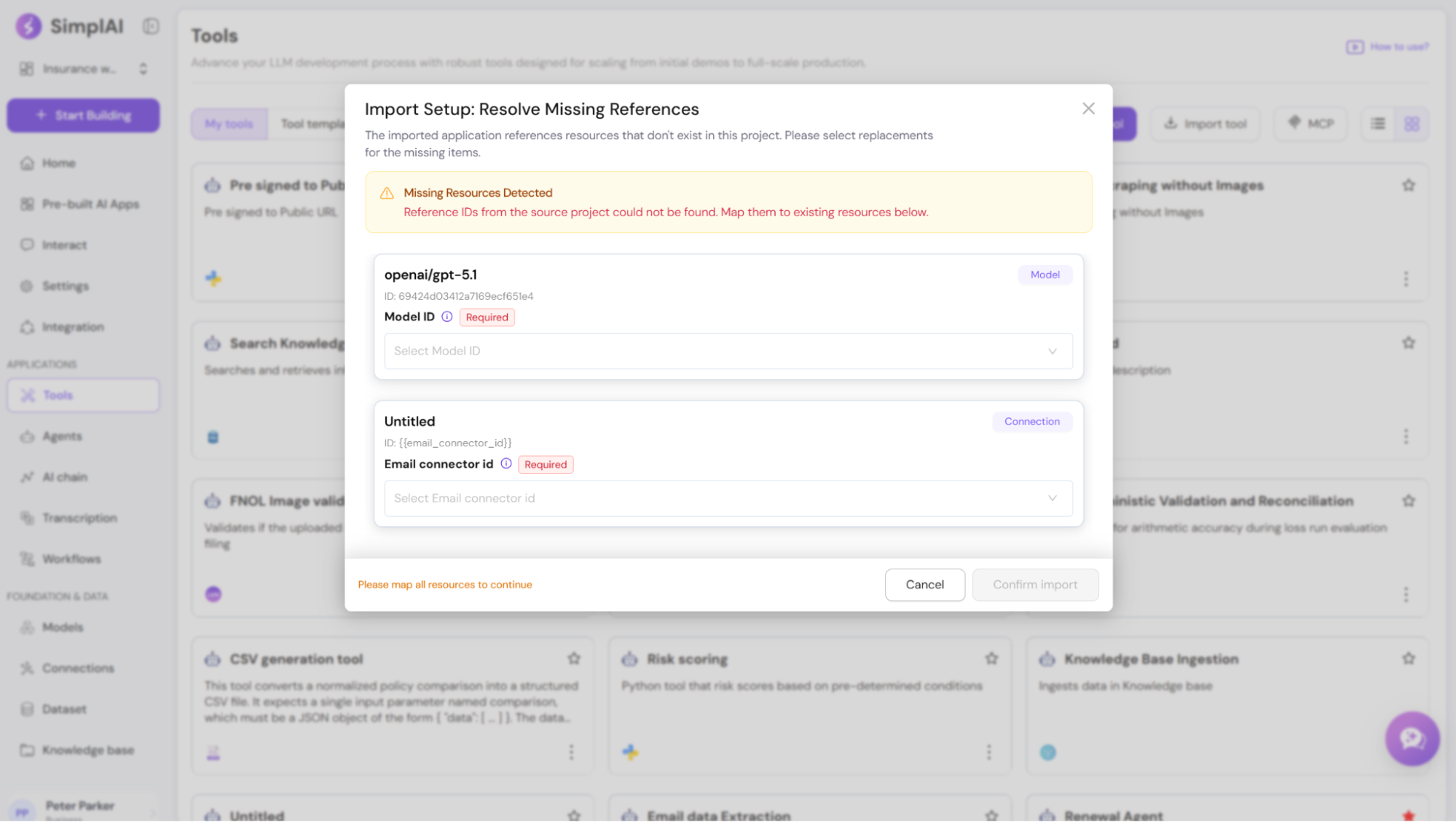
Task: Click the Import tool button
Action: click(1205, 124)
